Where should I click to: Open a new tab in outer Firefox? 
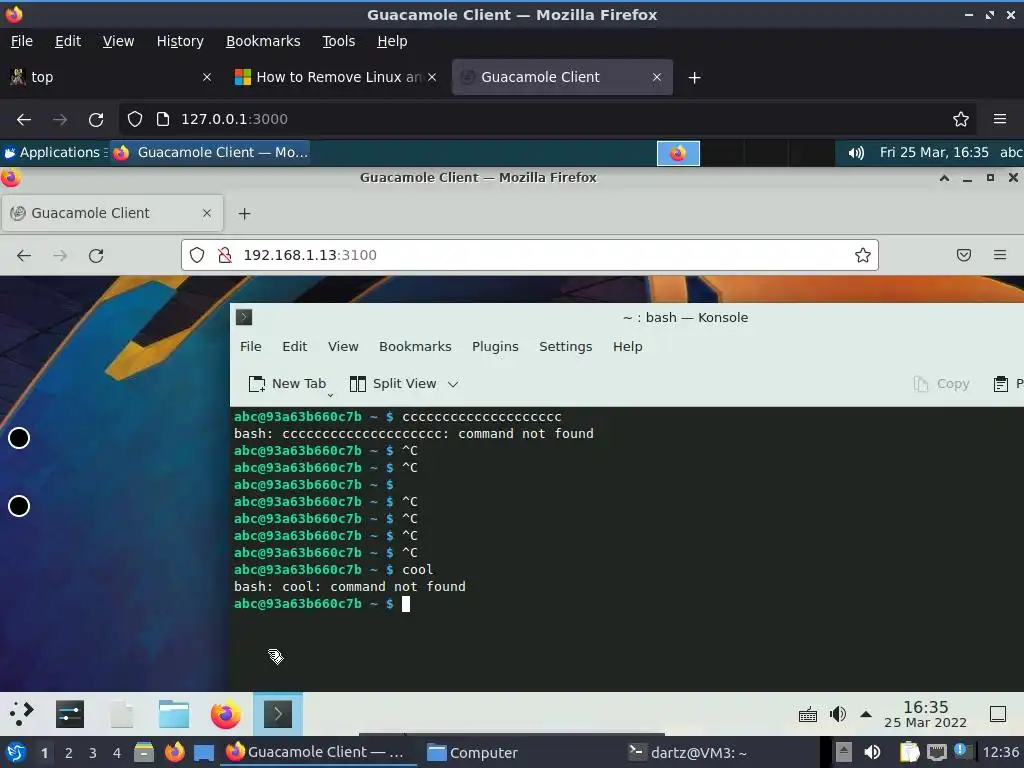(x=694, y=78)
